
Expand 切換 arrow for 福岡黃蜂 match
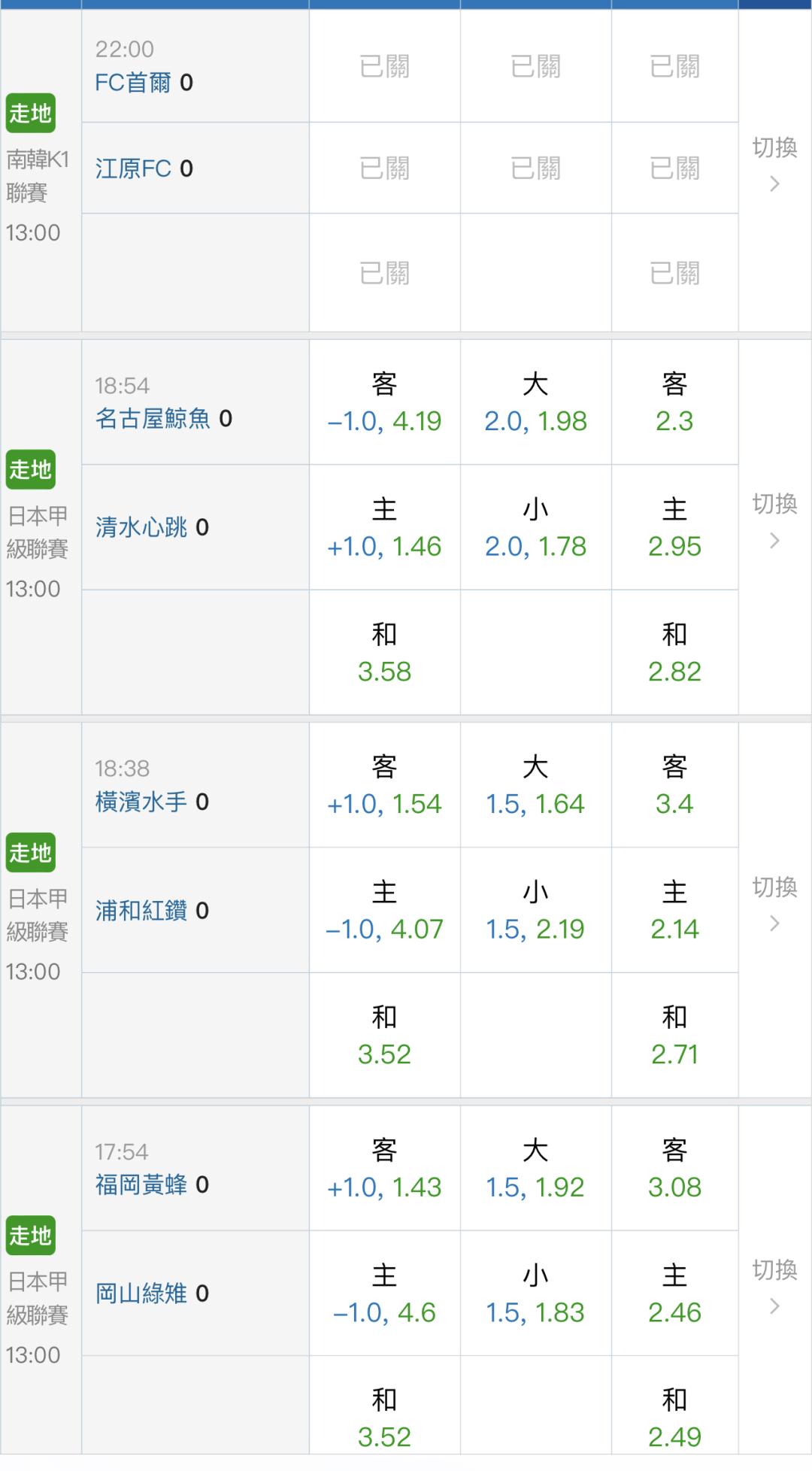tap(774, 1306)
